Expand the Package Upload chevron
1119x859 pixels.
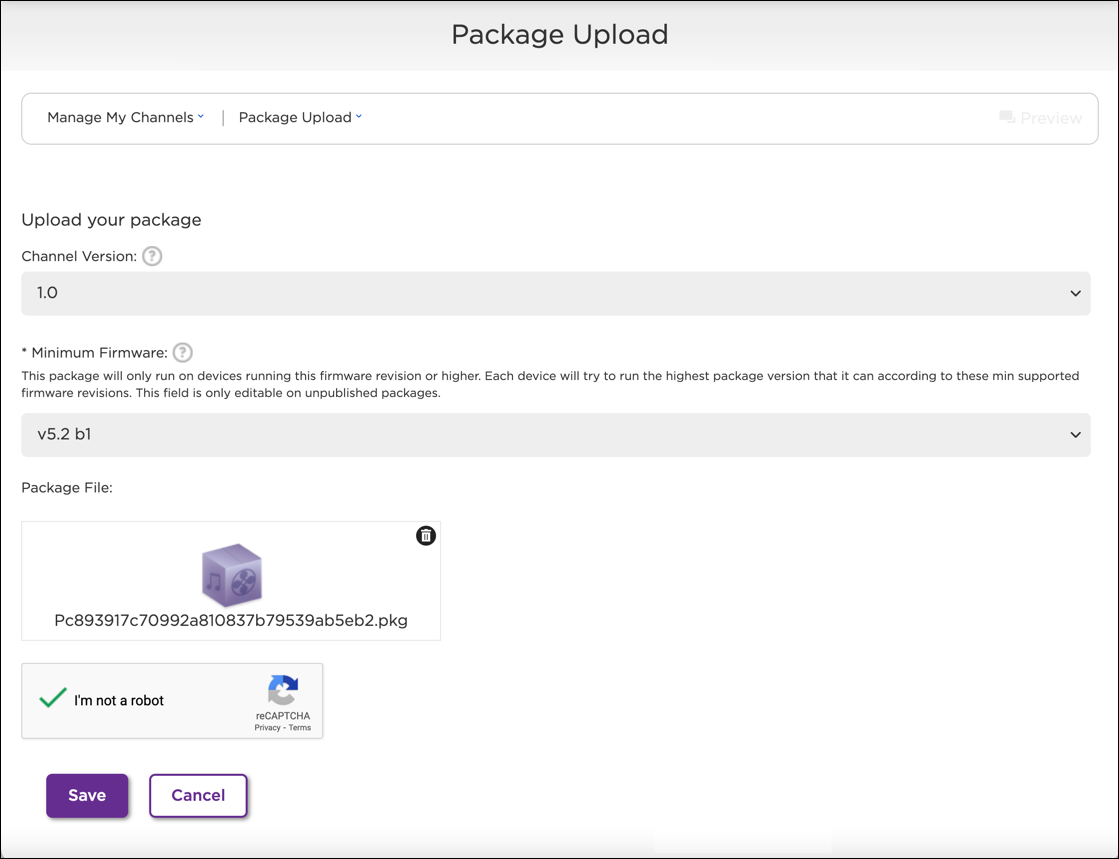(x=358, y=117)
